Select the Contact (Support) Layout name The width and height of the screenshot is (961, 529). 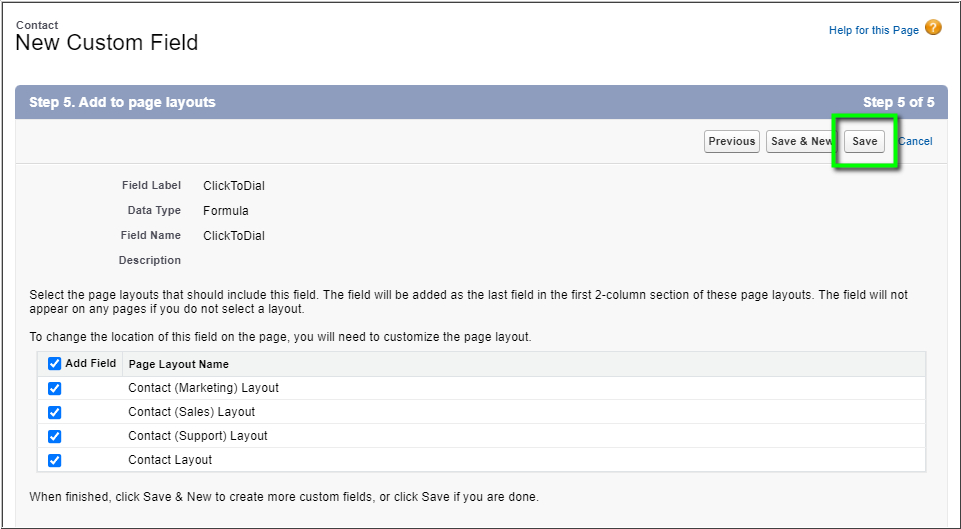[198, 436]
